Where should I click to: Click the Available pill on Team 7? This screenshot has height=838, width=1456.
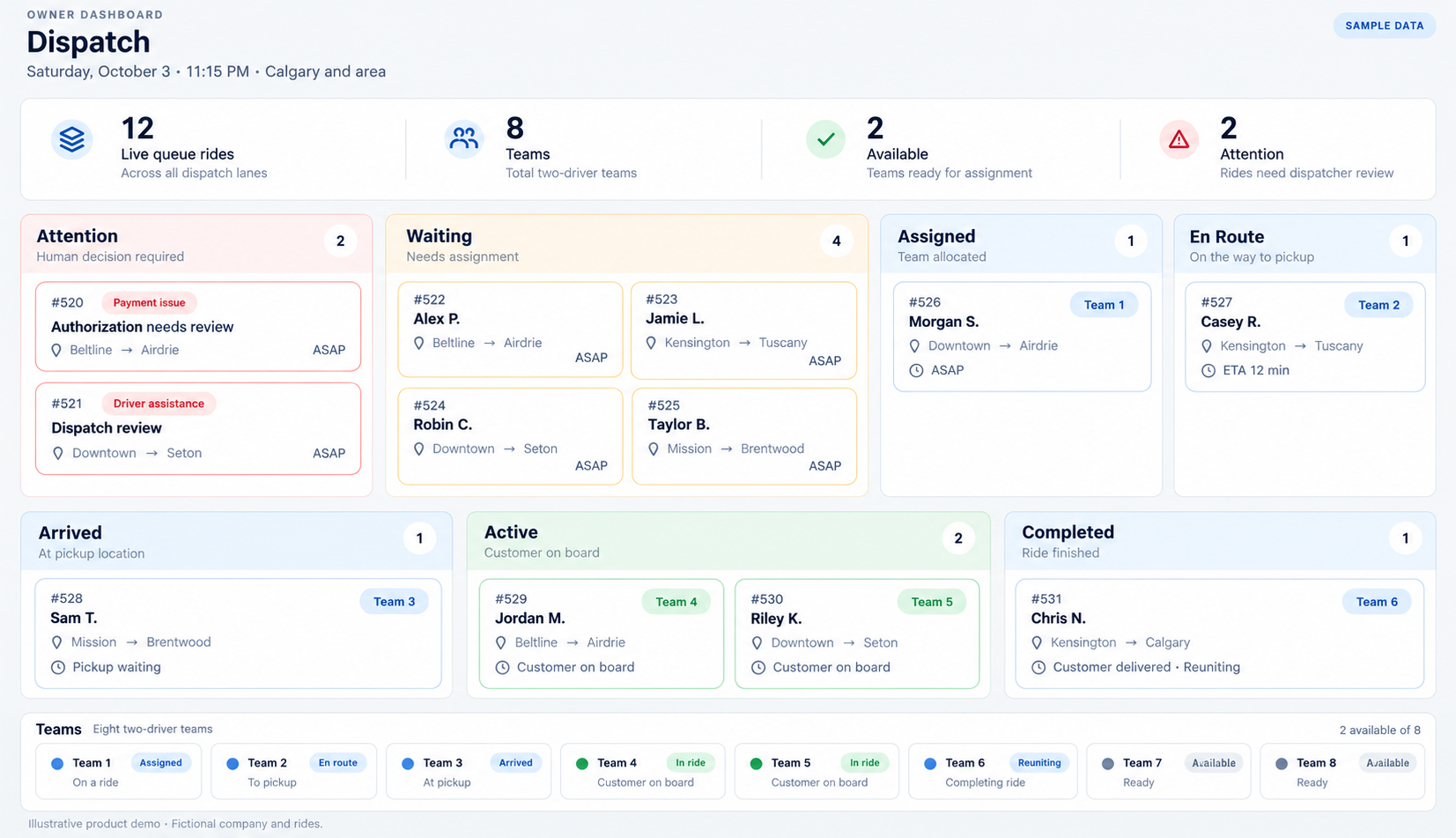(1214, 763)
